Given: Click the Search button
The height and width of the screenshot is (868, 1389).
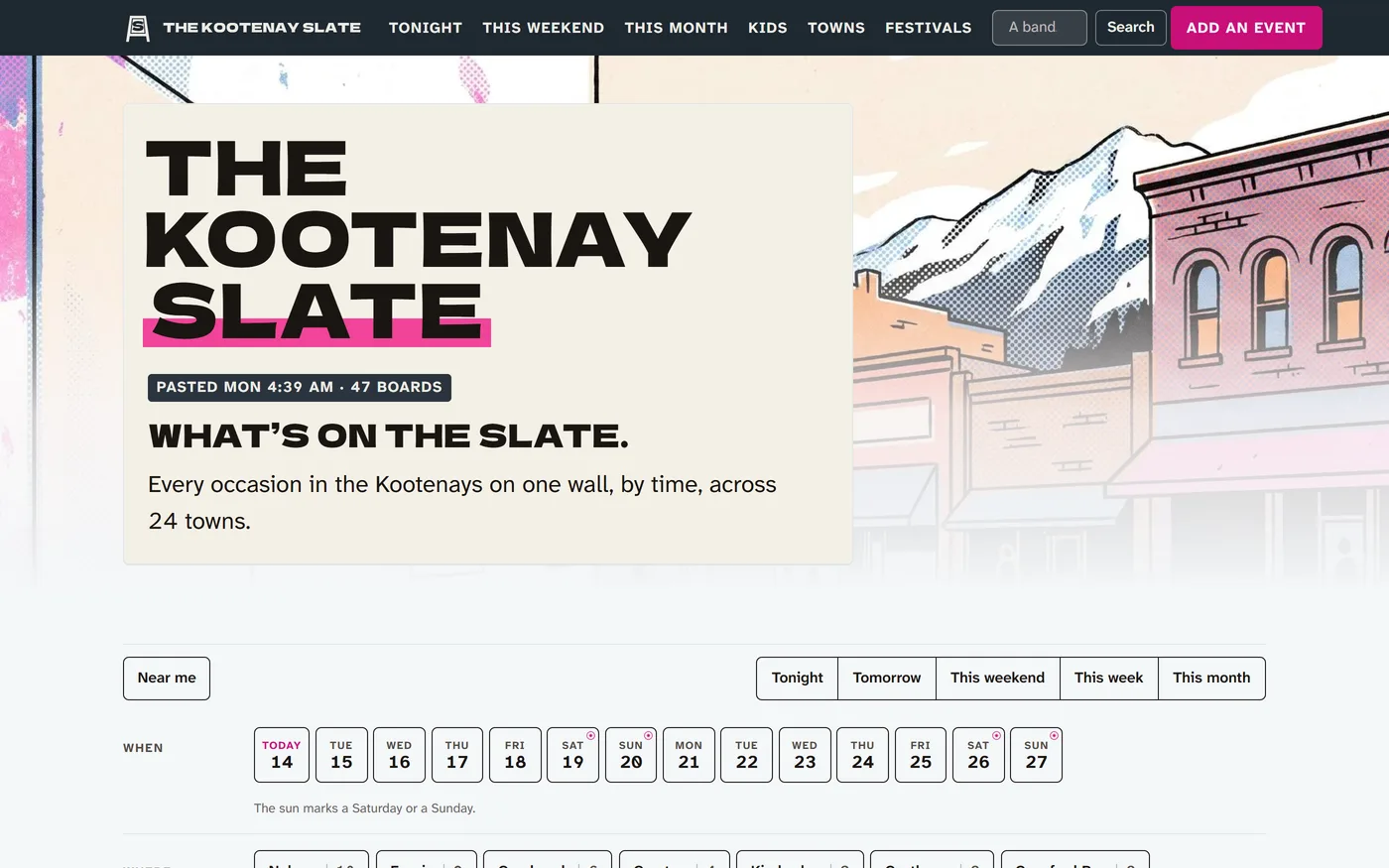Looking at the screenshot, I should tap(1131, 28).
